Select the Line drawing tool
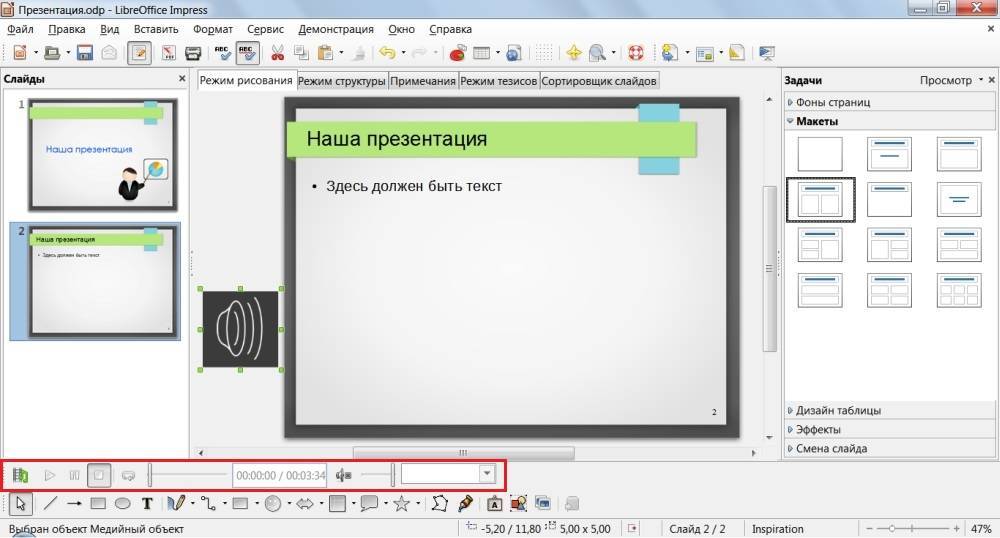Screen dimensions: 1000x538 coord(50,504)
